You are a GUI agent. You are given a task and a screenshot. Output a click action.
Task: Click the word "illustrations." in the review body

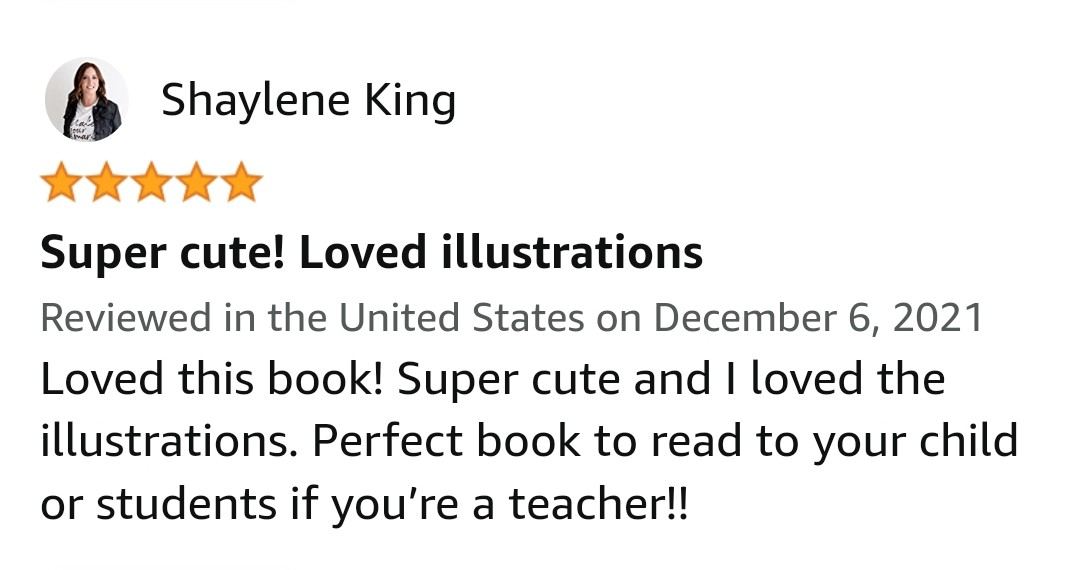pos(170,441)
